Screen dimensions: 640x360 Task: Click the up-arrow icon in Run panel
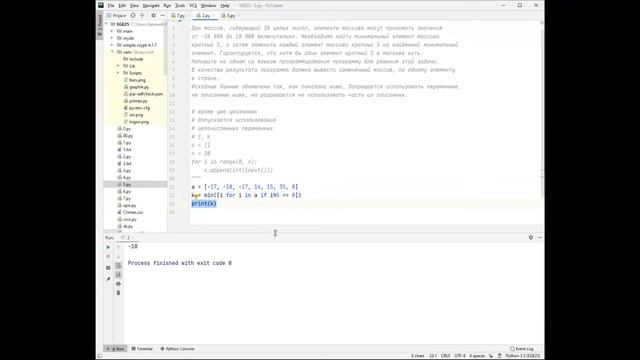(118, 247)
